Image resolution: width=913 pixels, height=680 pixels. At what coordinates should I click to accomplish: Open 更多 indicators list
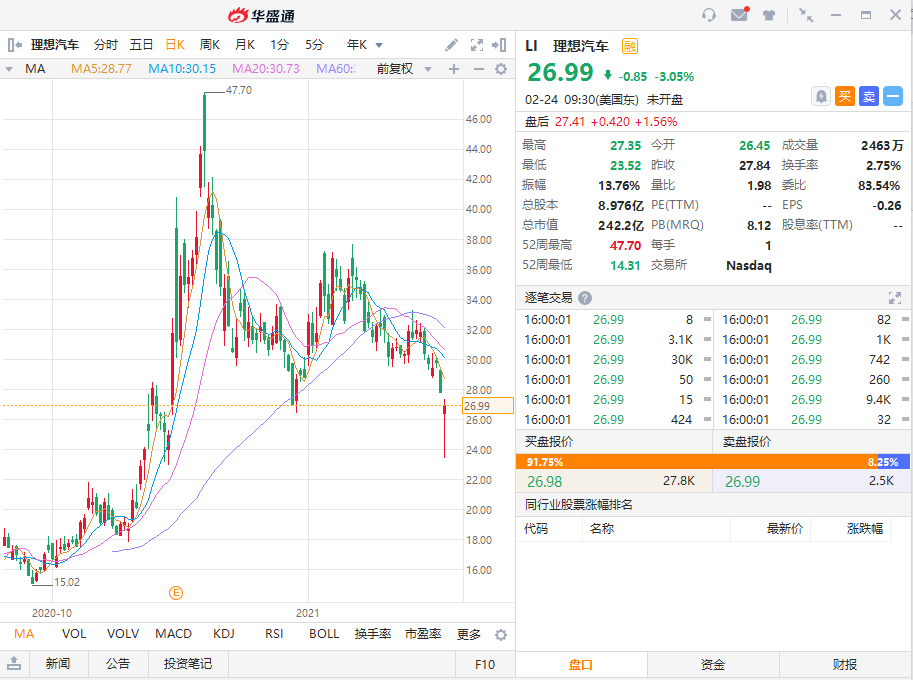coord(469,634)
